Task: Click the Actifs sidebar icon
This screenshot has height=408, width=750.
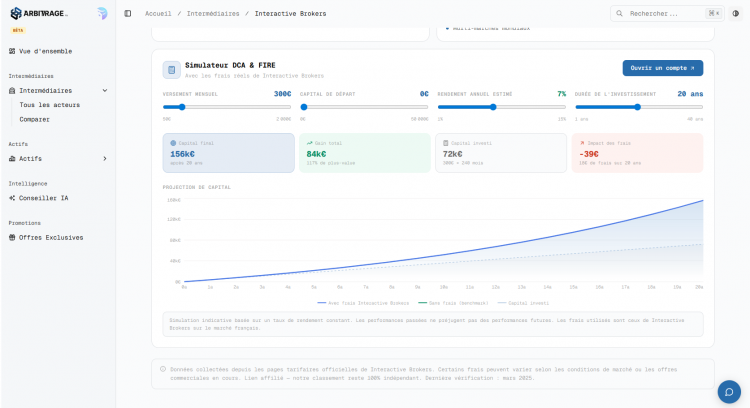Action: 12,158
